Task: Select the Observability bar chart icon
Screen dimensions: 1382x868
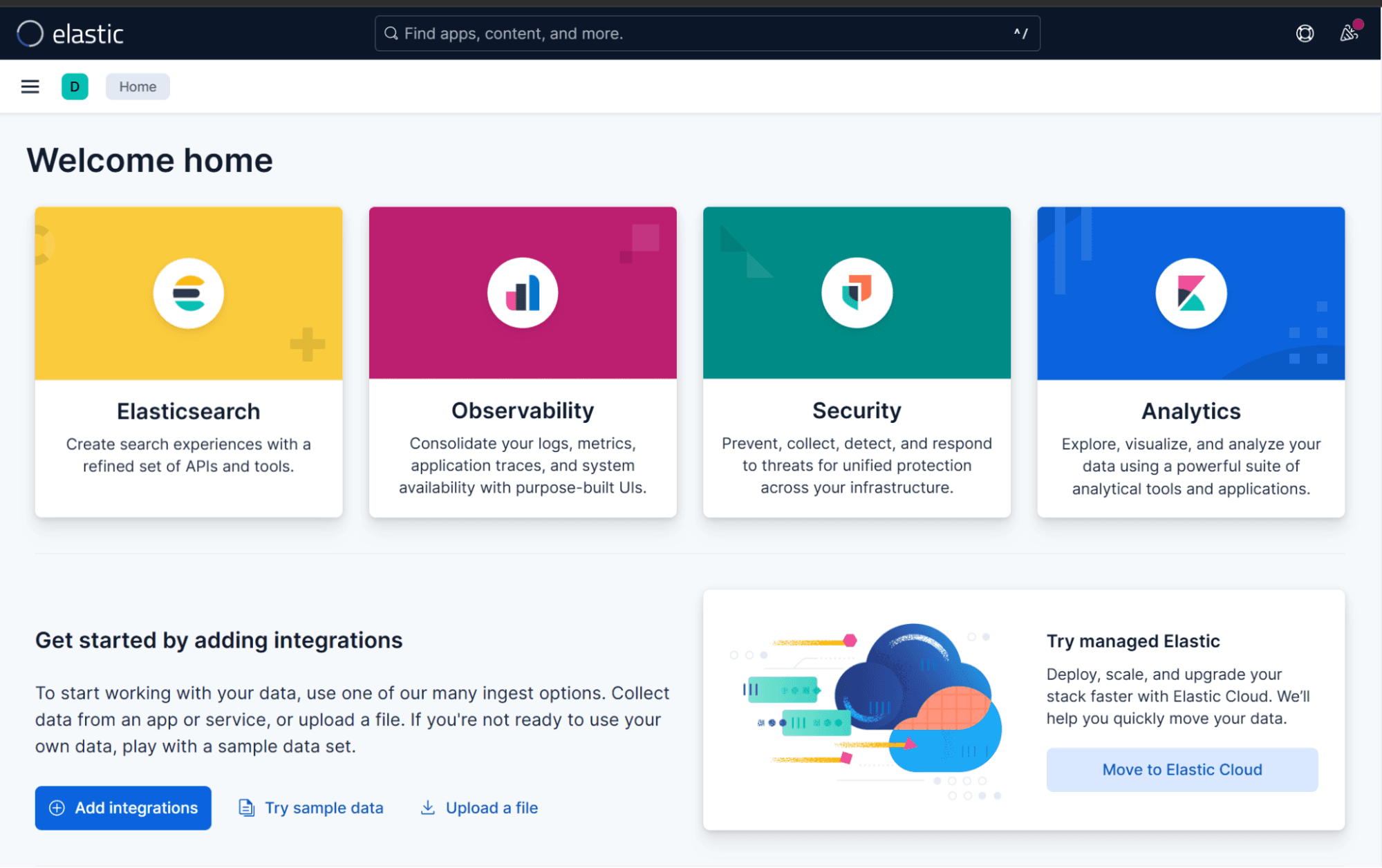Action: click(522, 292)
